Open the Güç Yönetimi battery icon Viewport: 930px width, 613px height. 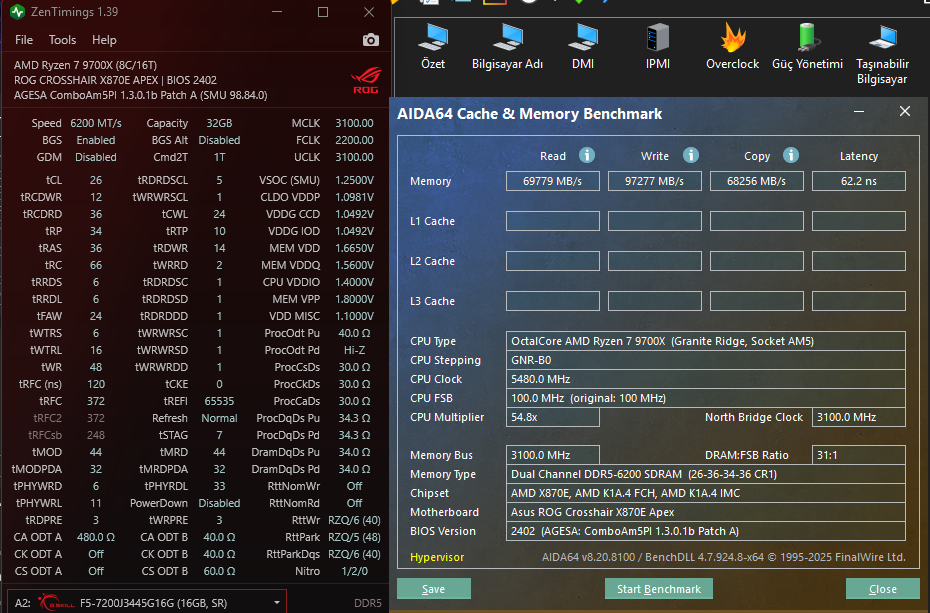pyautogui.click(x=807, y=47)
